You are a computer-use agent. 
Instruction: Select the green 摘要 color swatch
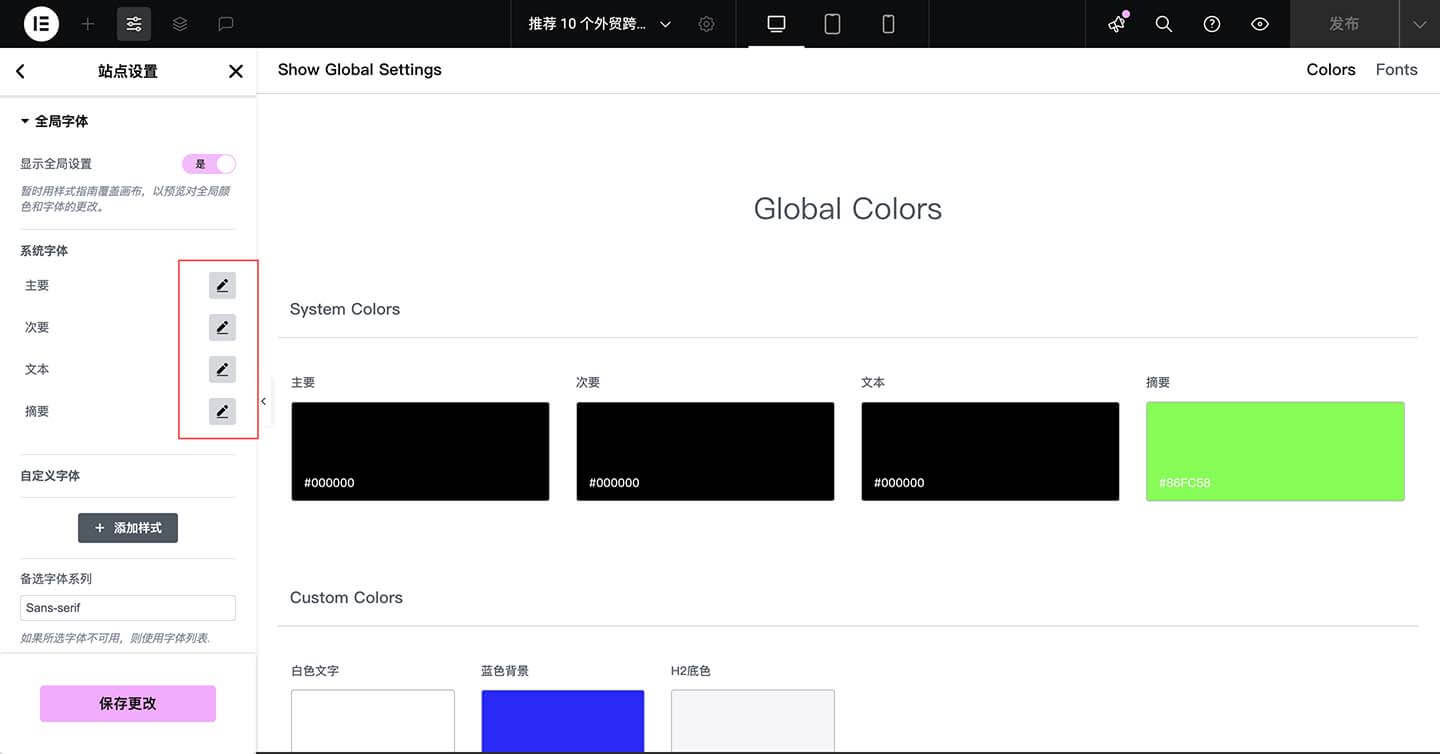[1275, 451]
